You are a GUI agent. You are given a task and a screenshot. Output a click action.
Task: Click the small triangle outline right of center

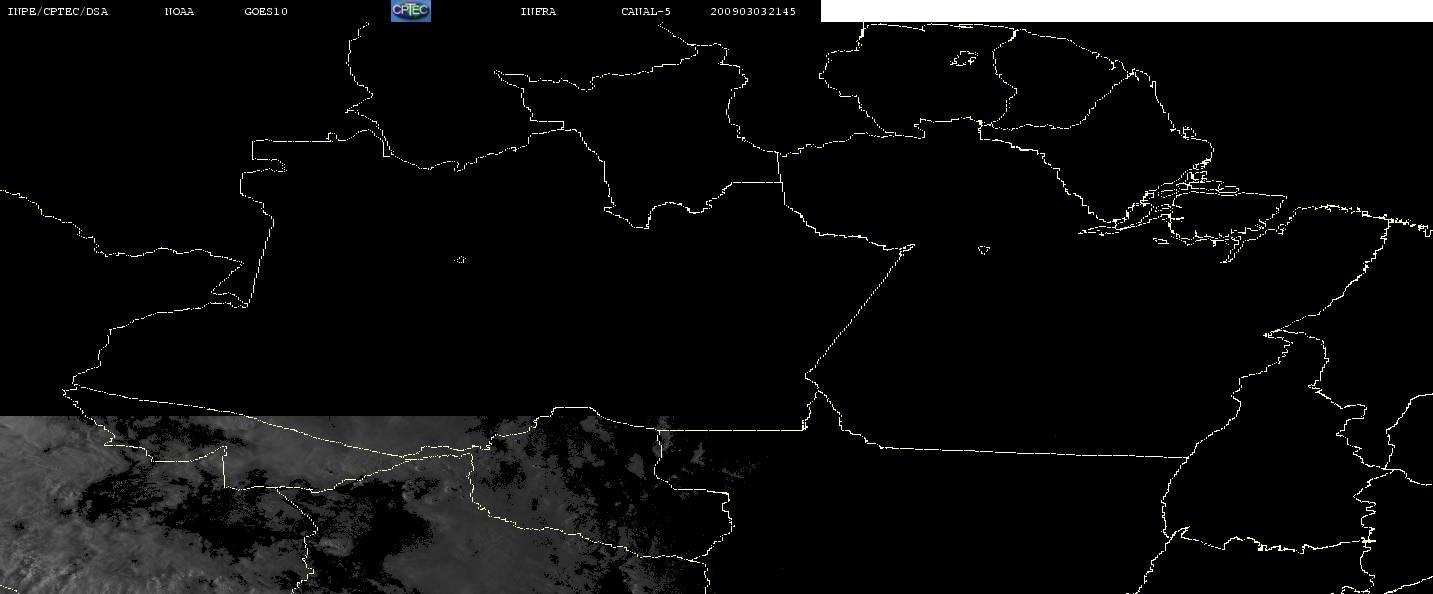click(984, 250)
